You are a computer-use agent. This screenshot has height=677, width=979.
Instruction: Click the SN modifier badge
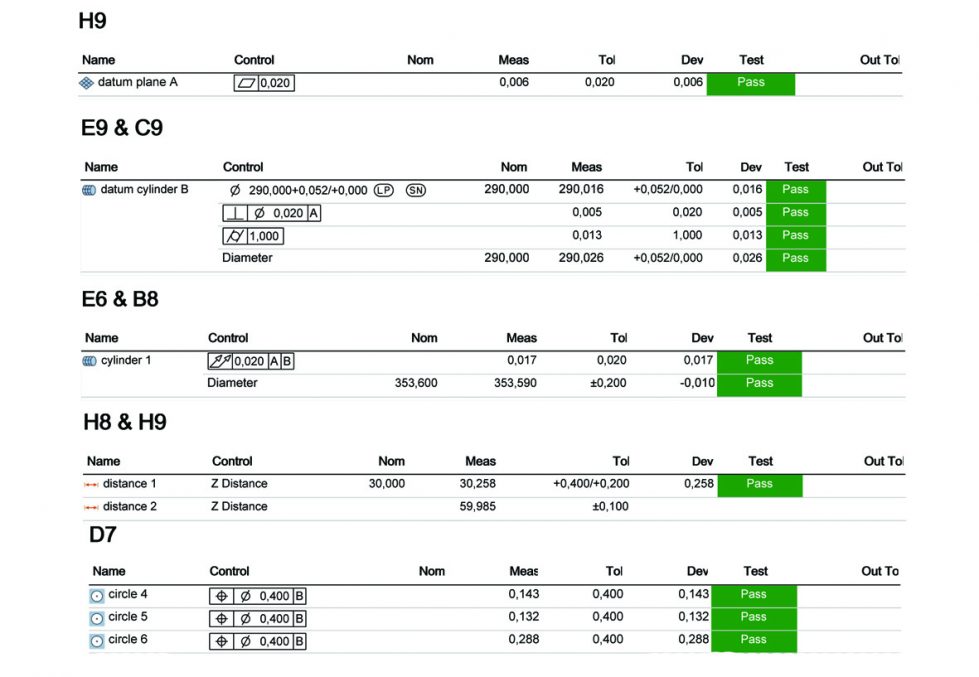click(416, 190)
